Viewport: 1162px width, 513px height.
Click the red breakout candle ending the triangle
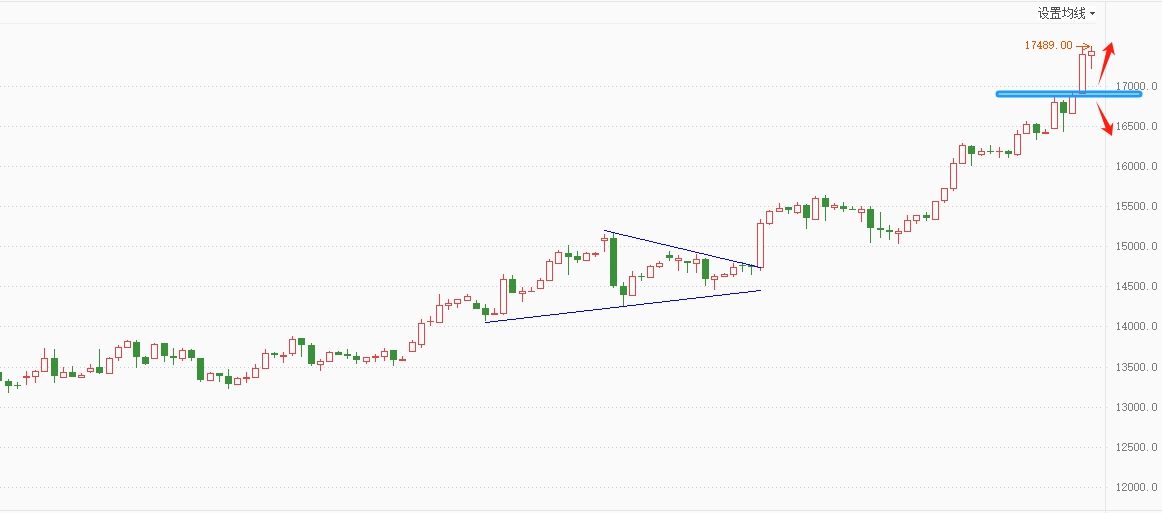click(x=760, y=245)
